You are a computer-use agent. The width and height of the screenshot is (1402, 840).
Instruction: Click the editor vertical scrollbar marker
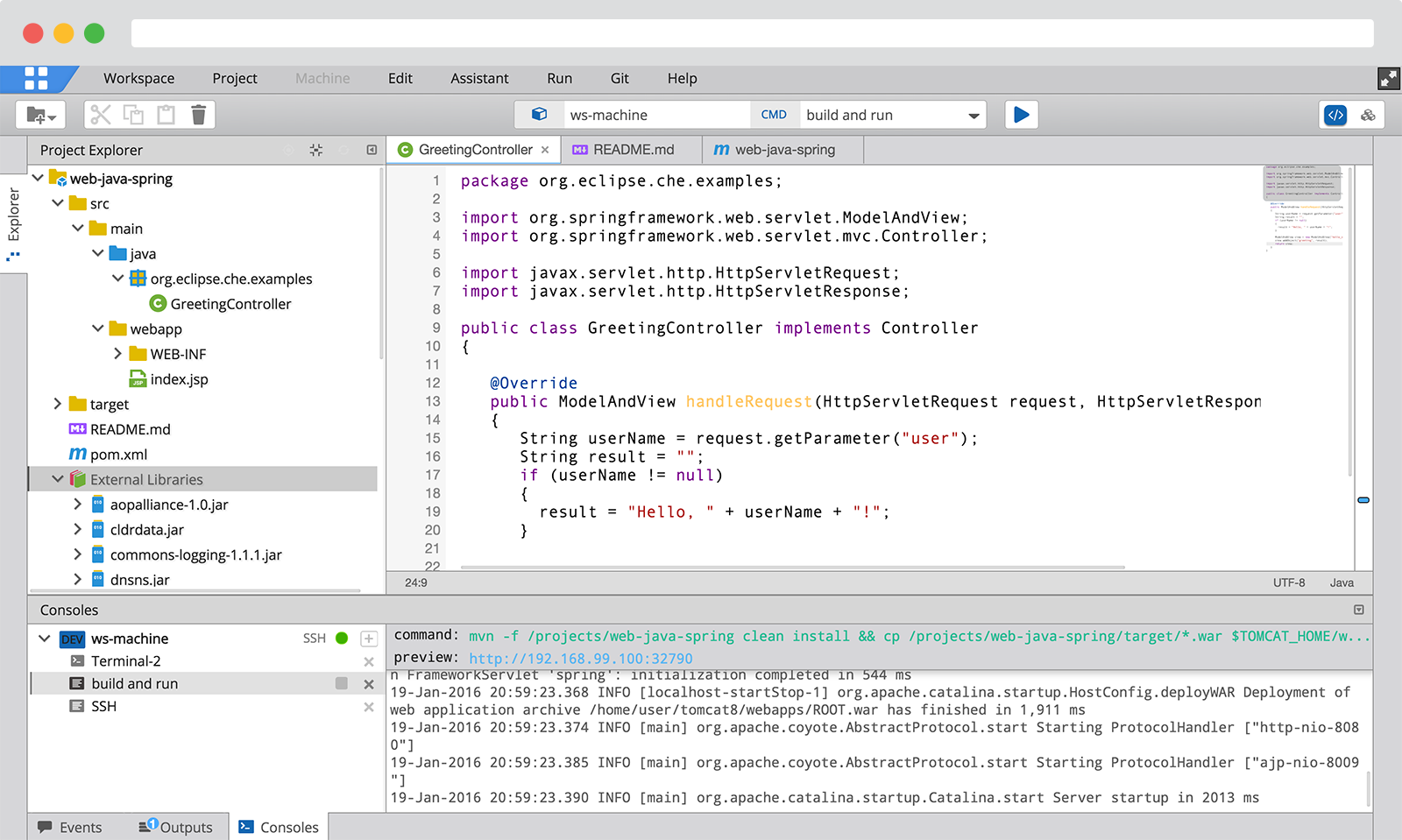pyautogui.click(x=1363, y=500)
